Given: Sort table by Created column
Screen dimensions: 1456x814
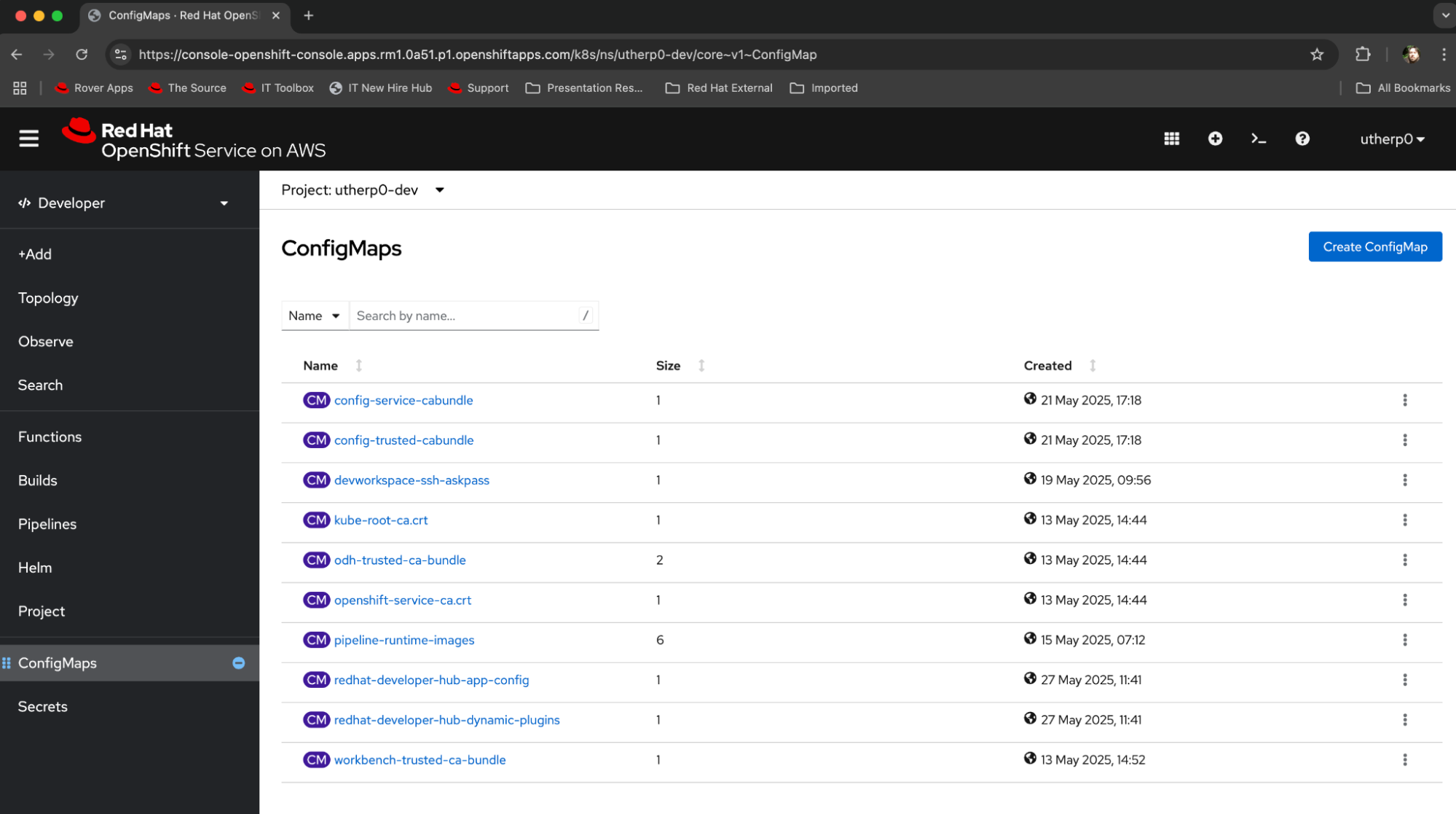Looking at the screenshot, I should click(1048, 366).
